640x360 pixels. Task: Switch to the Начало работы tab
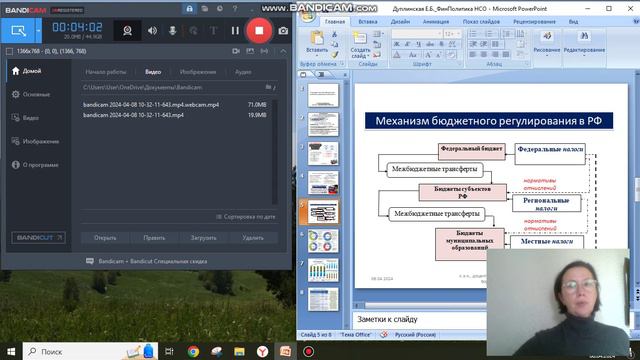pos(106,72)
